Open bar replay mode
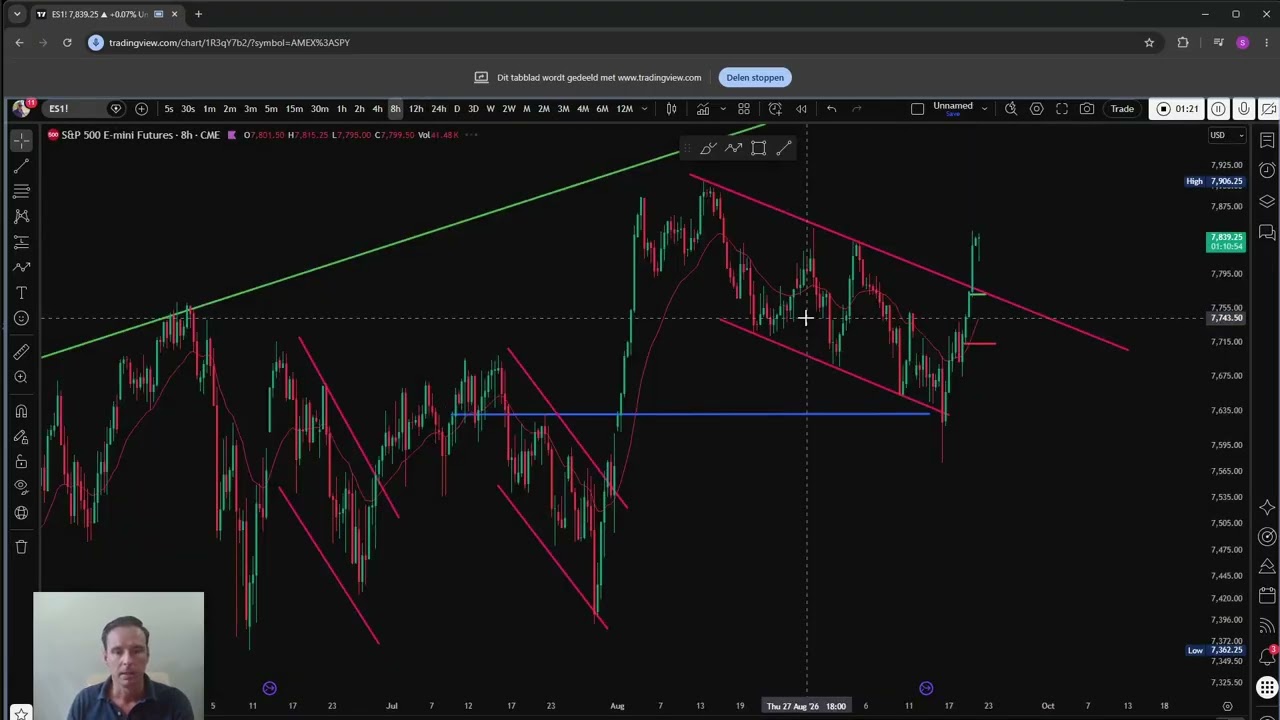This screenshot has width=1280, height=720. tap(801, 108)
